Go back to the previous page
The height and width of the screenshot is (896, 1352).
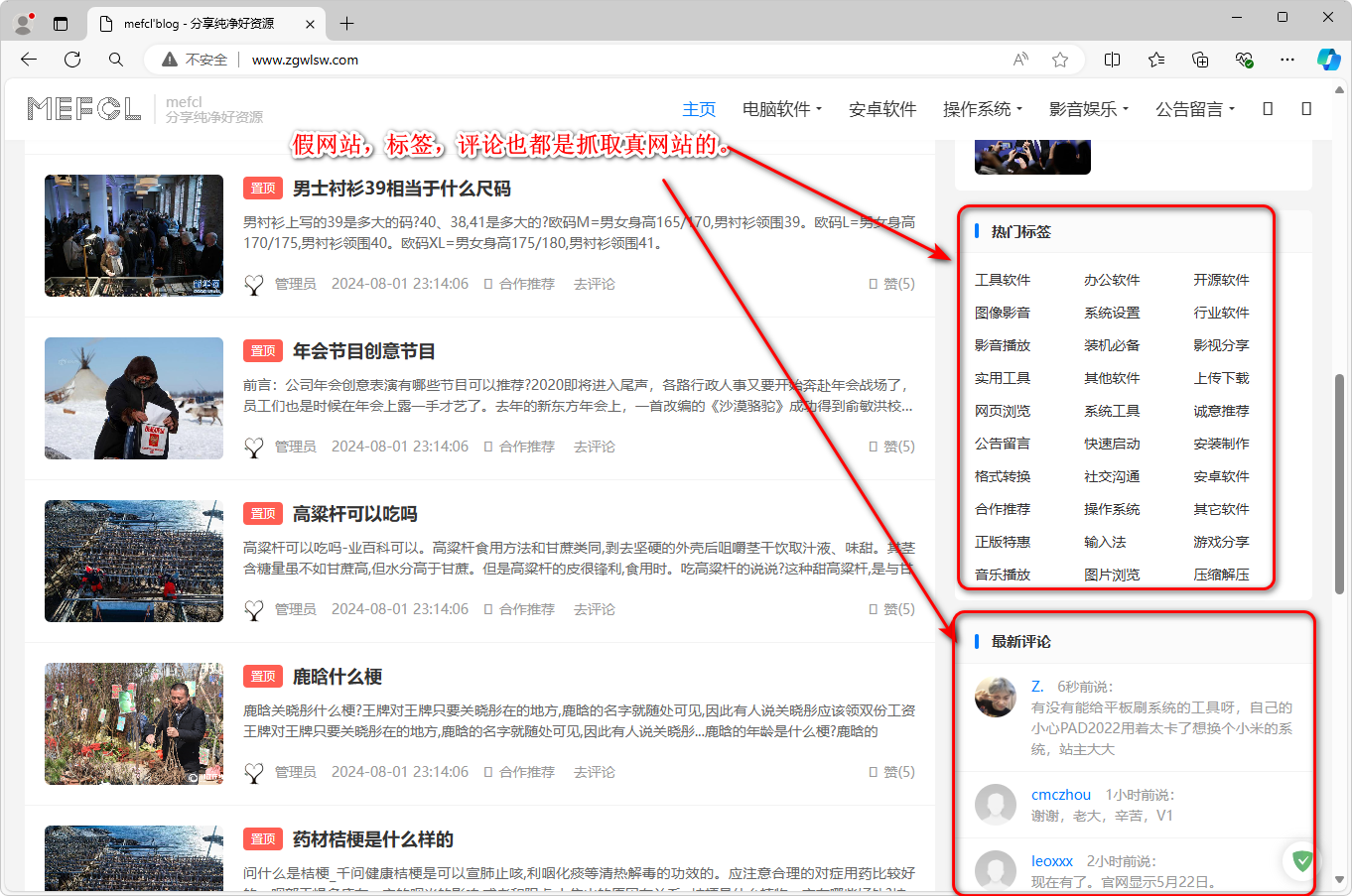pos(29,60)
